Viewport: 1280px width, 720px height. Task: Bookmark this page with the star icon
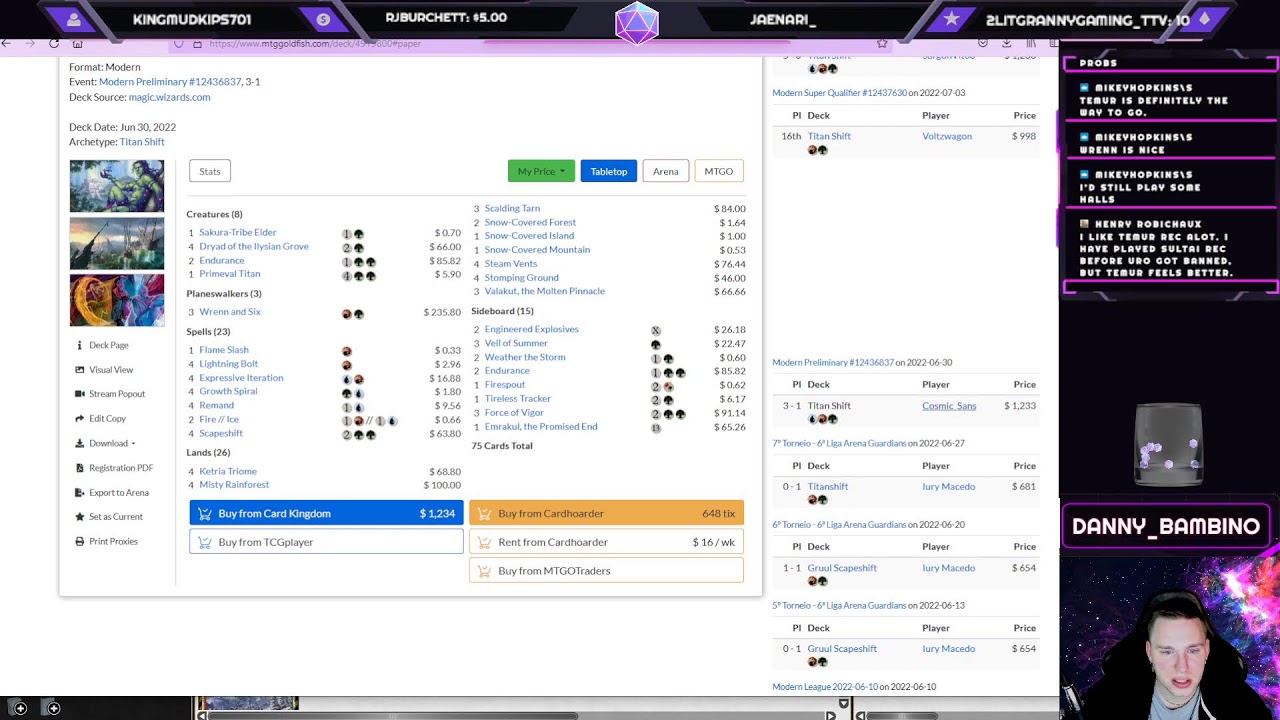882,43
